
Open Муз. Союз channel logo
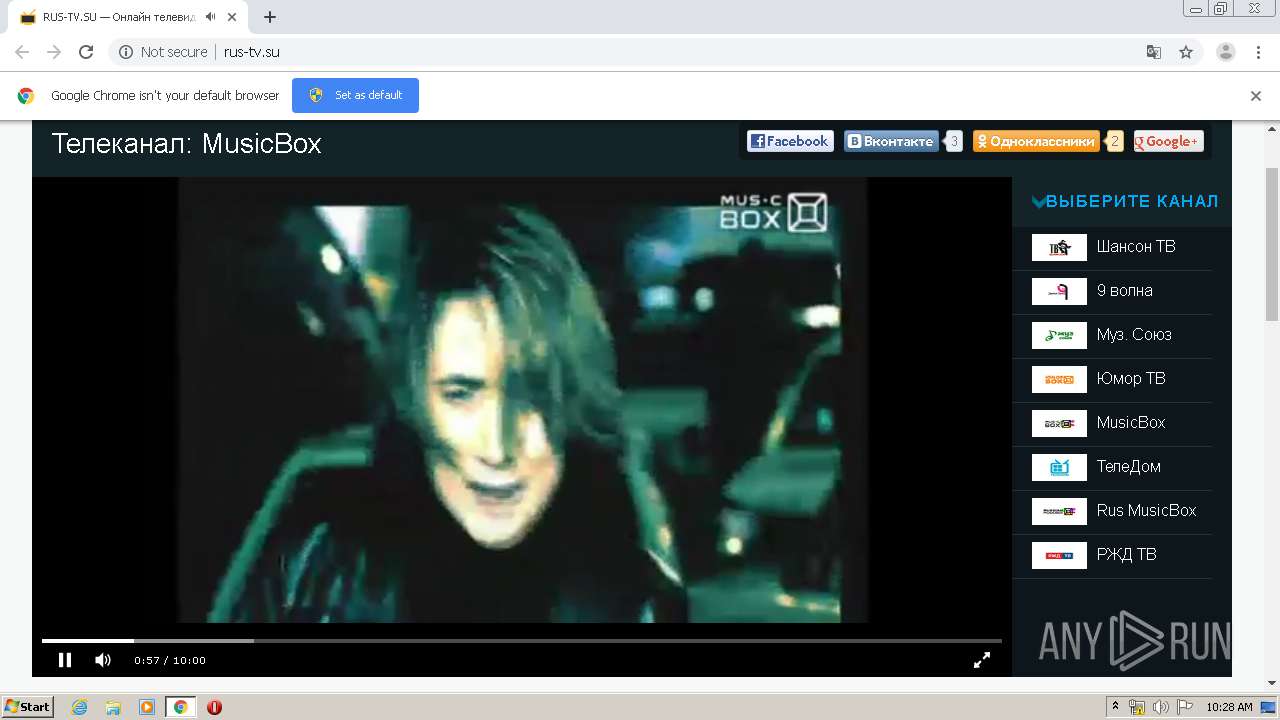coord(1059,335)
